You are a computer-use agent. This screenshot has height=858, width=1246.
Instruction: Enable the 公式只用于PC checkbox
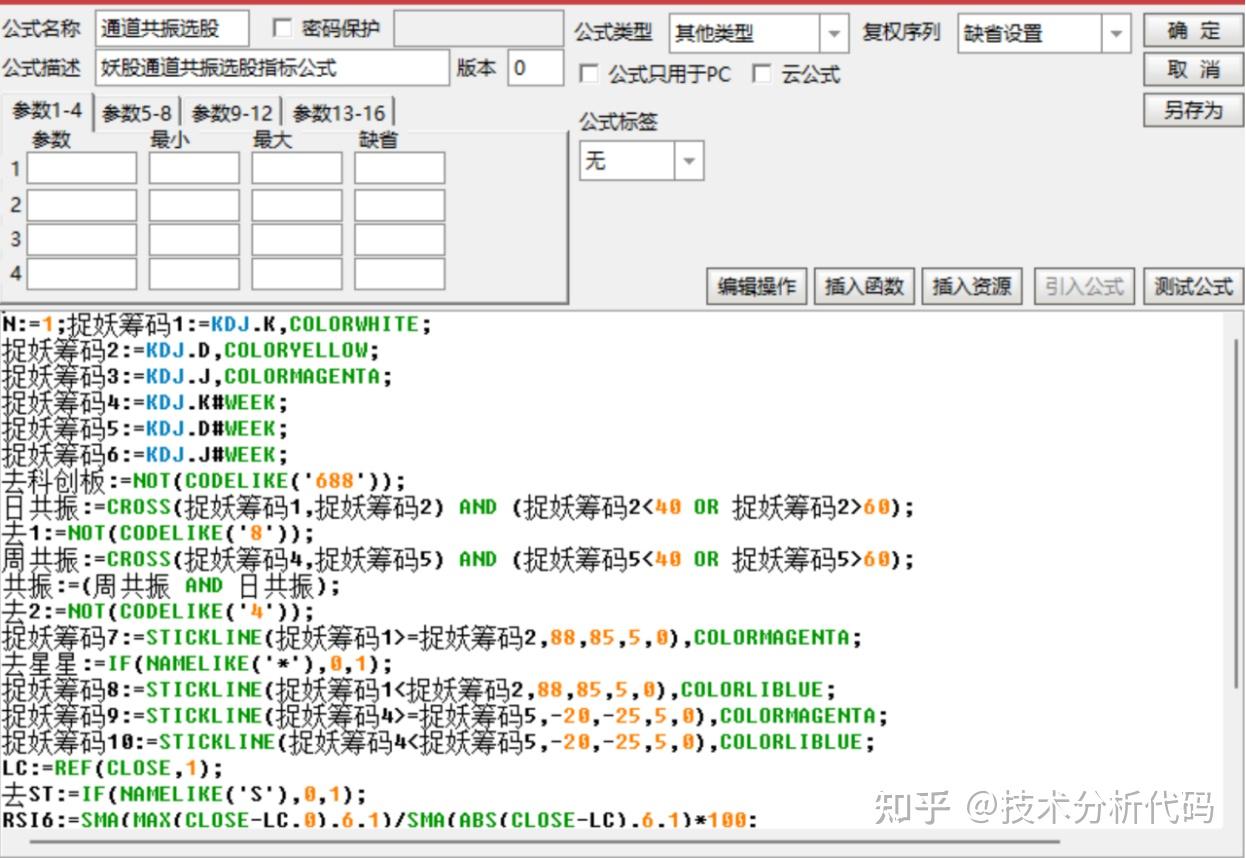point(589,74)
